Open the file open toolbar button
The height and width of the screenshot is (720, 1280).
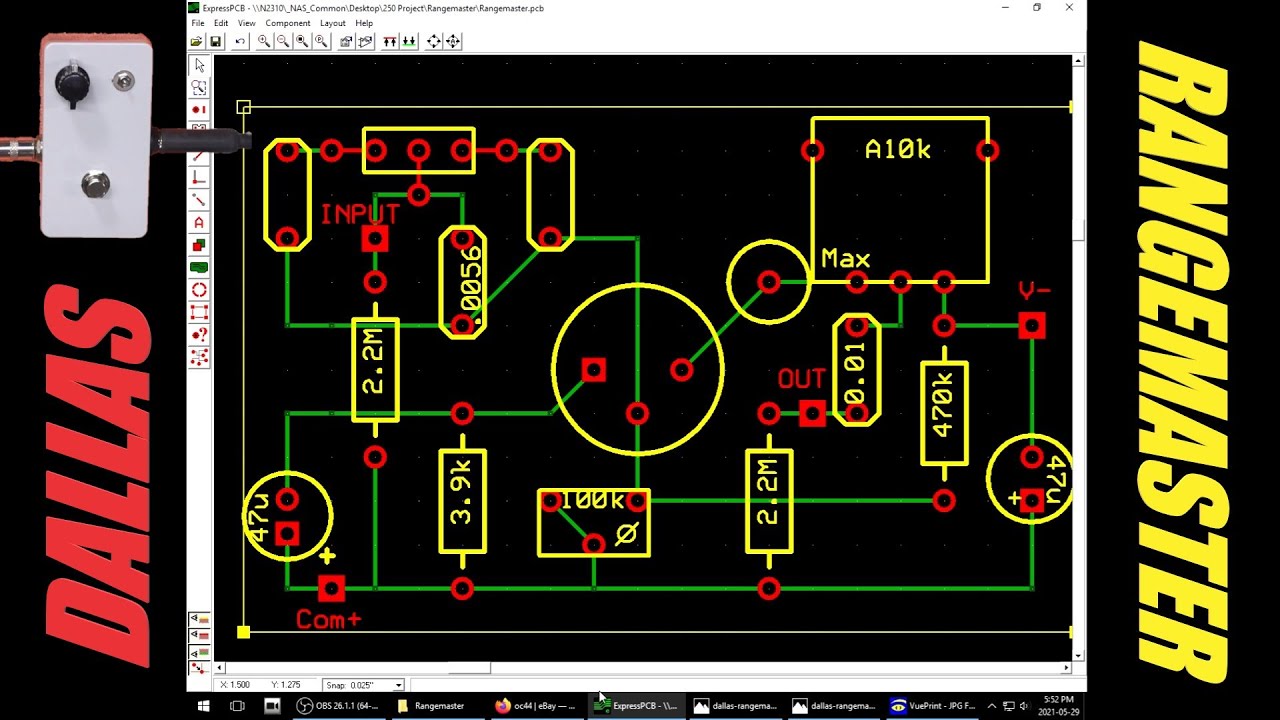coord(196,41)
